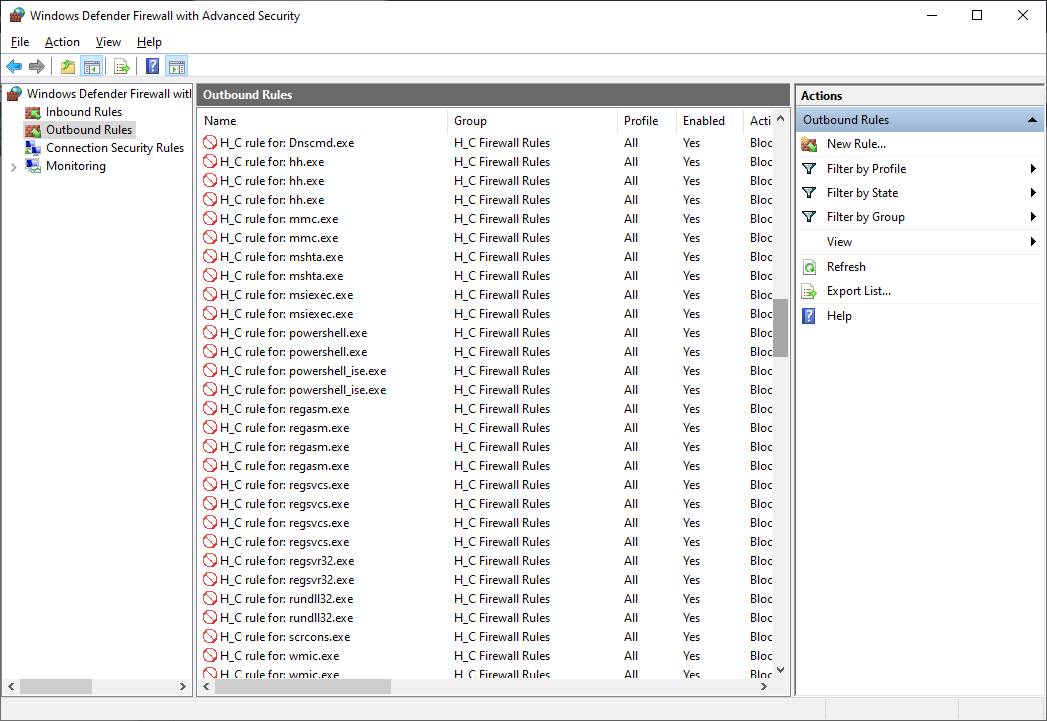
Task: Expand the Monitoring tree node
Action: (x=13, y=167)
